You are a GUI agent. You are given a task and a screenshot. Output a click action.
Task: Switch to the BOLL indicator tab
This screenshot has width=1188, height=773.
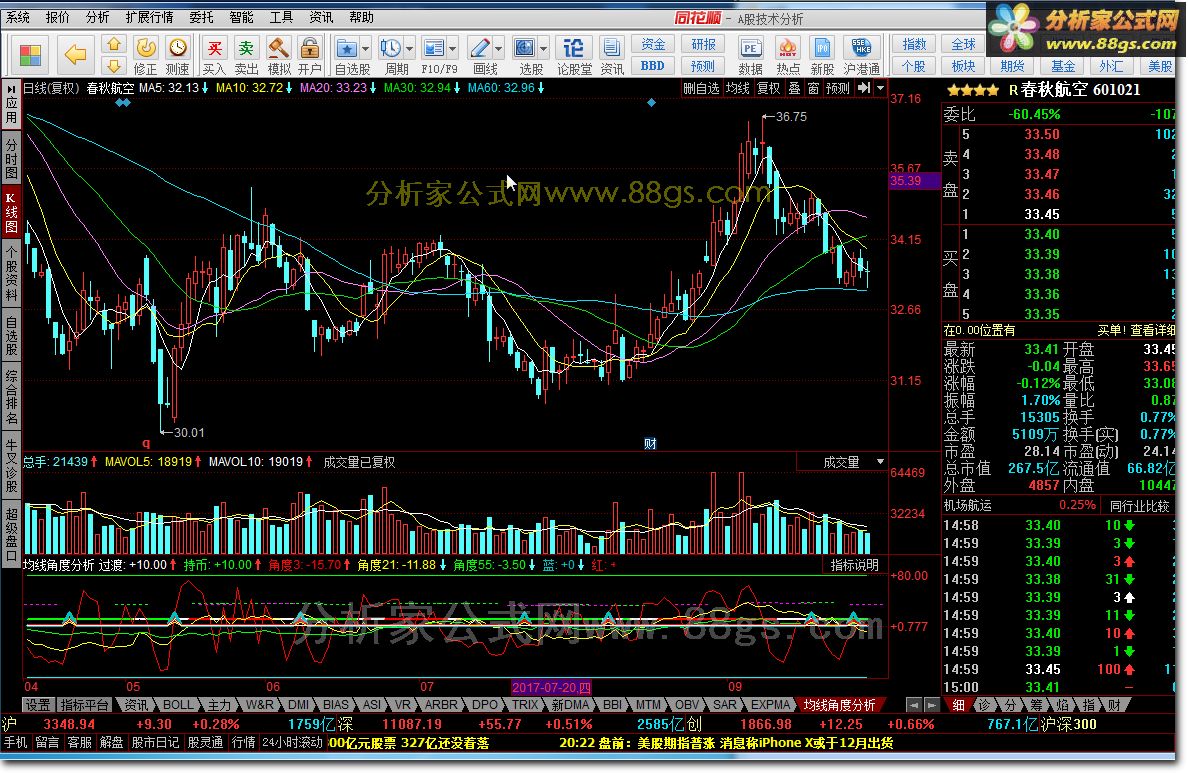pyautogui.click(x=178, y=705)
